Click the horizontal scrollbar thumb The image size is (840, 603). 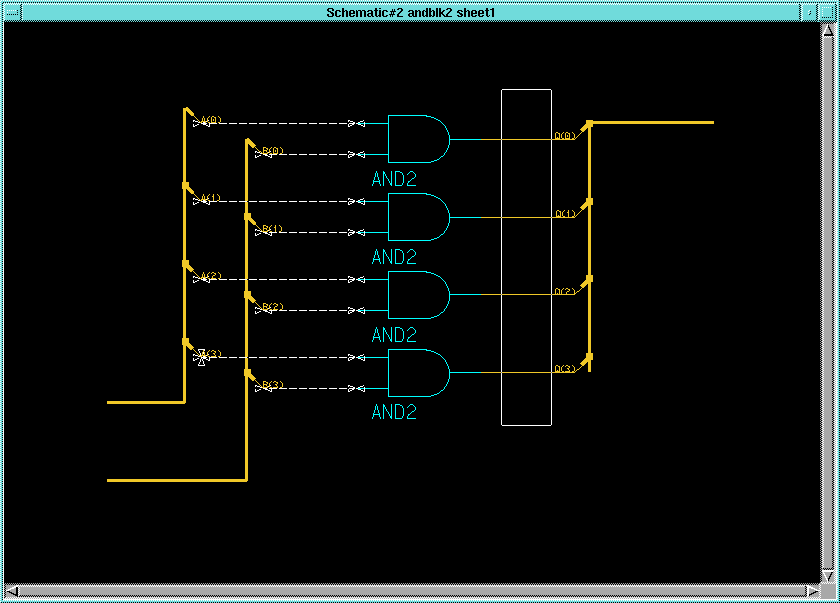pyautogui.click(x=412, y=591)
